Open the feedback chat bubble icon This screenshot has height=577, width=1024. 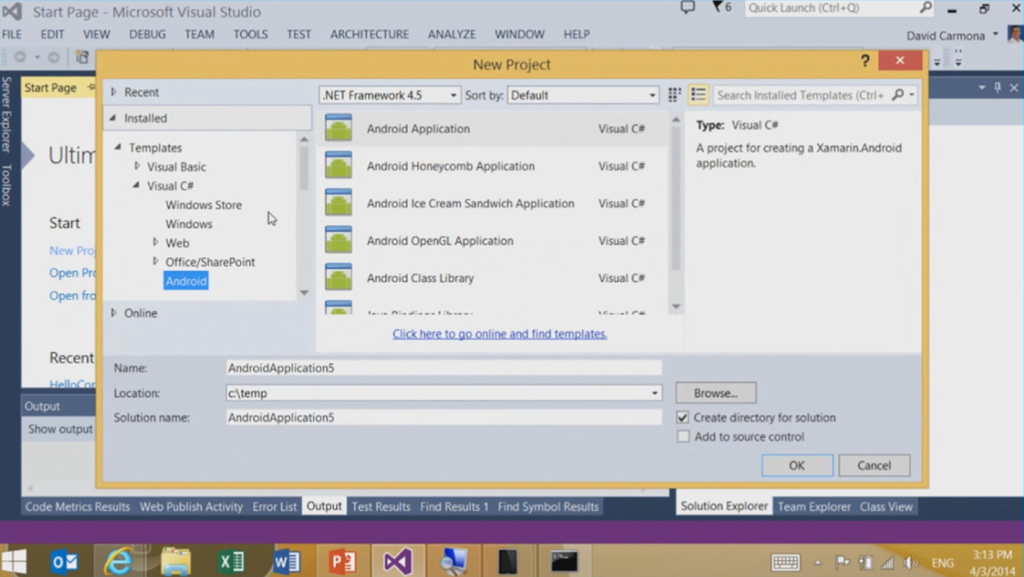(x=688, y=8)
